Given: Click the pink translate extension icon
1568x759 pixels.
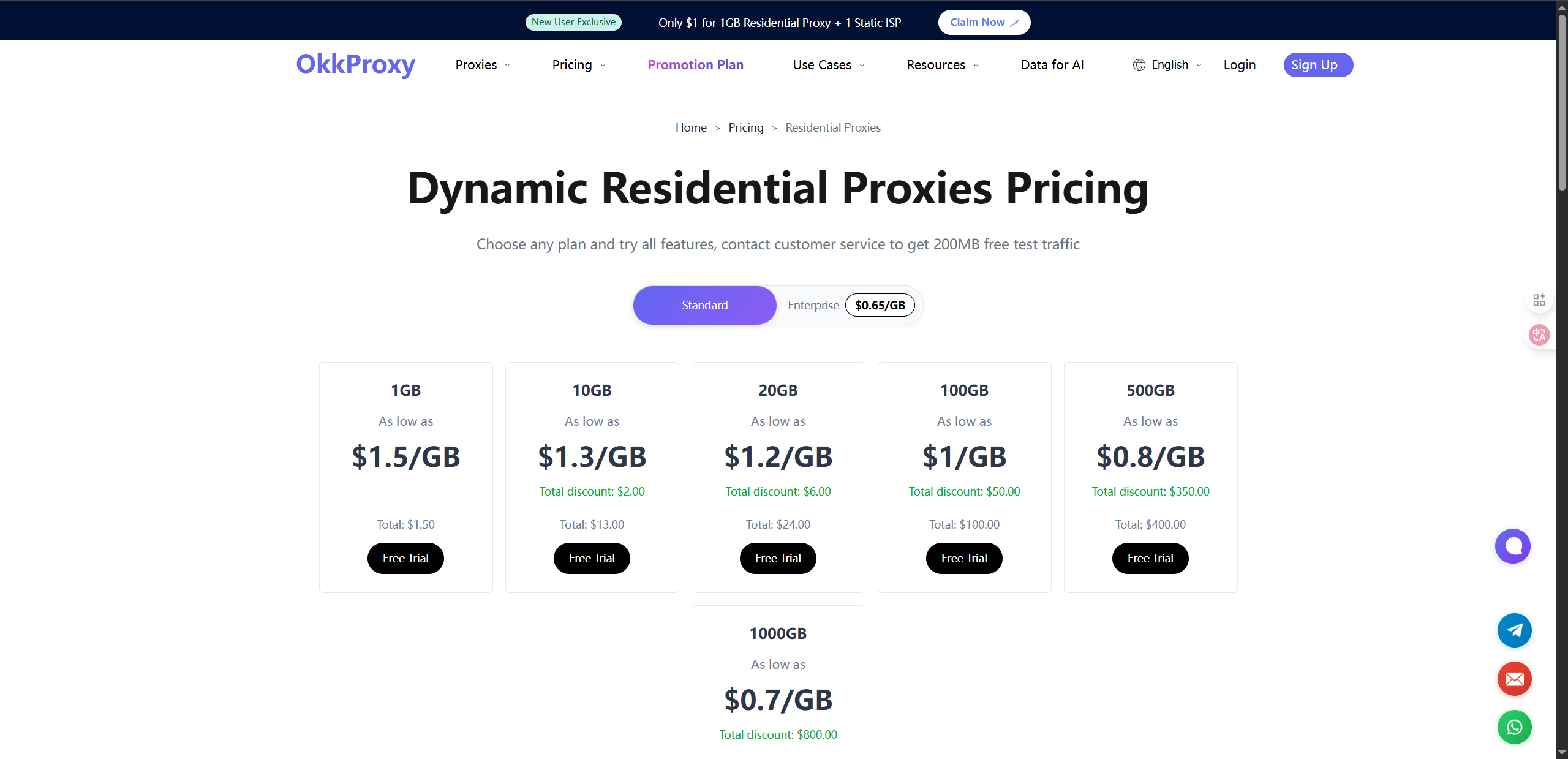Looking at the screenshot, I should 1539,334.
